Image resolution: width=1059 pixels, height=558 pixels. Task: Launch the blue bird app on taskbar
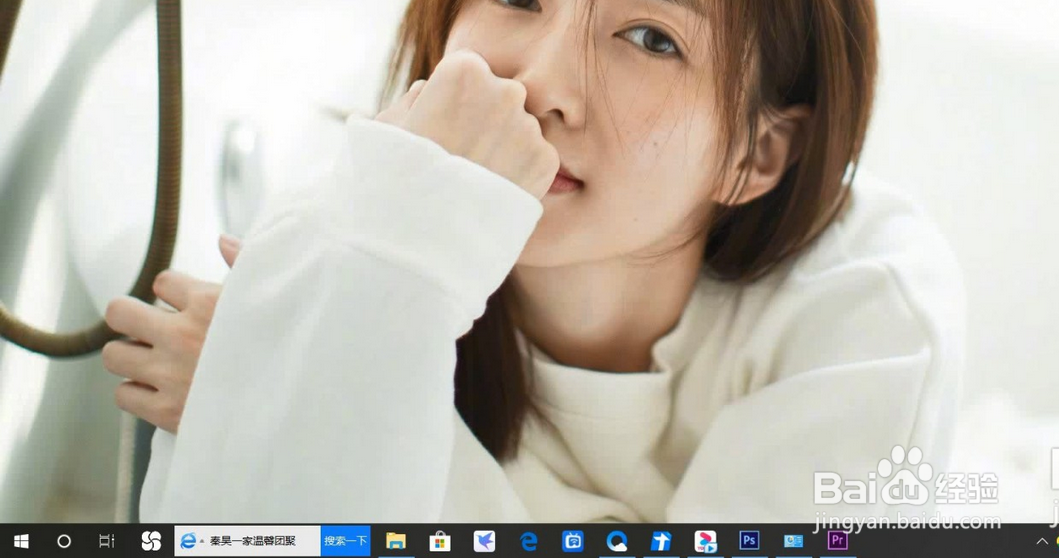click(x=484, y=541)
